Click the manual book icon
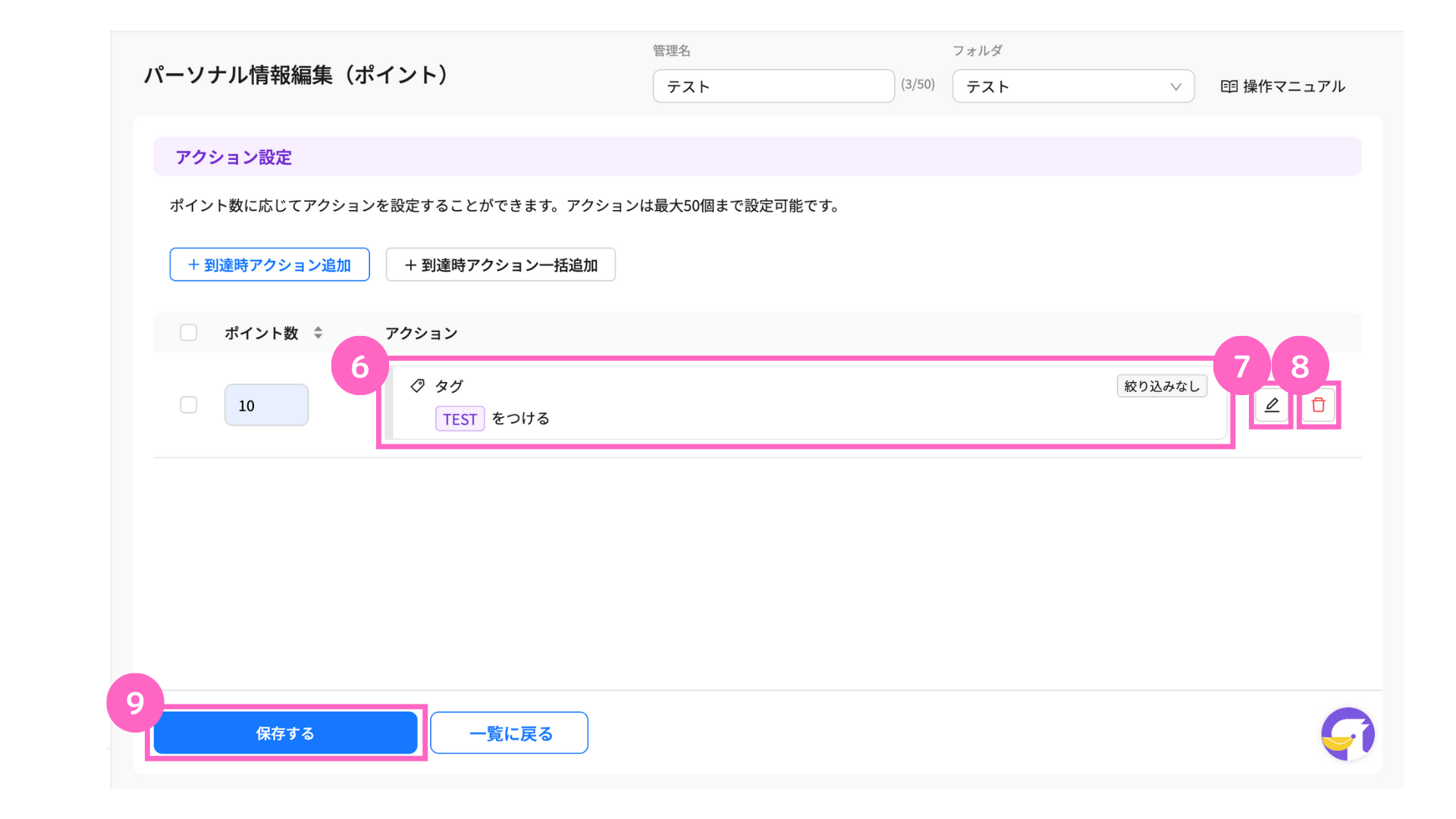 (1228, 86)
